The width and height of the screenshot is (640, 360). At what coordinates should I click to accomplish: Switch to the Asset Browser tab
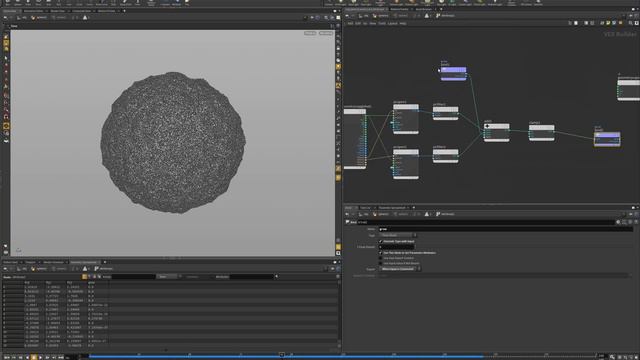pos(424,9)
